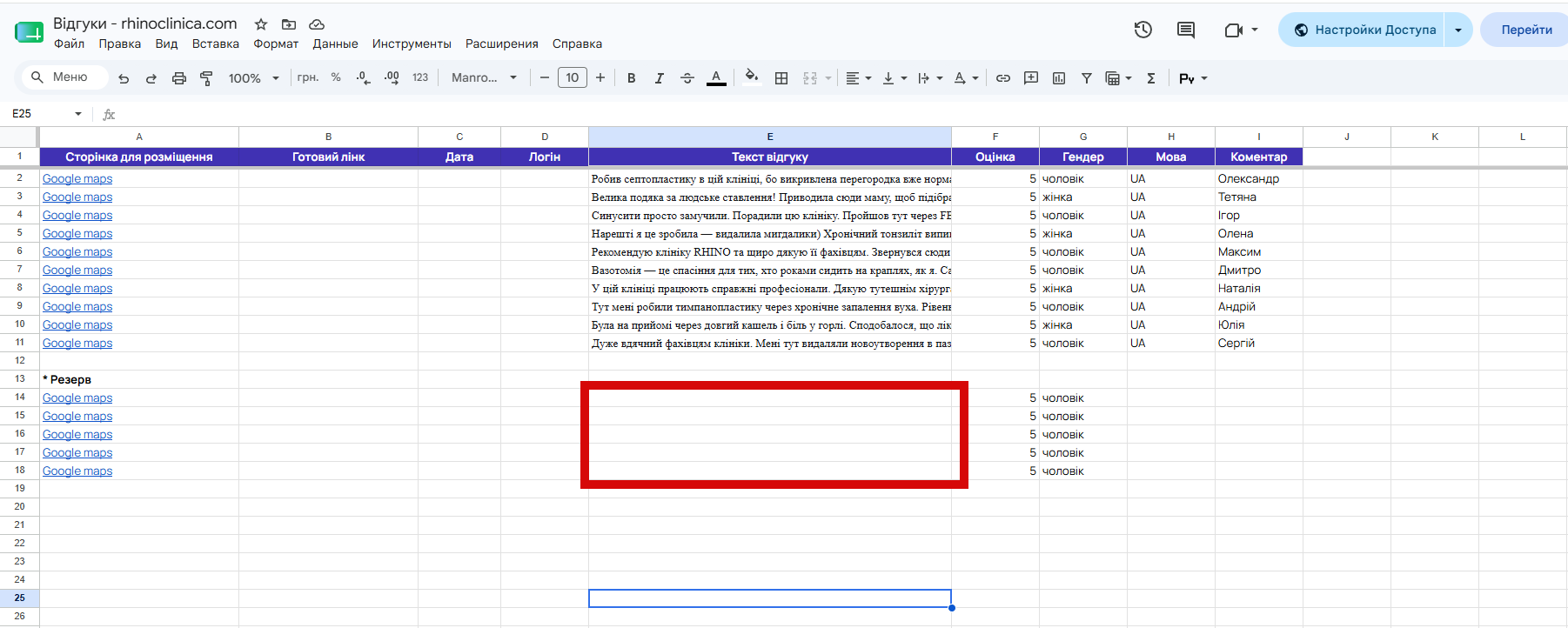Open version history clock icon

(x=1143, y=30)
